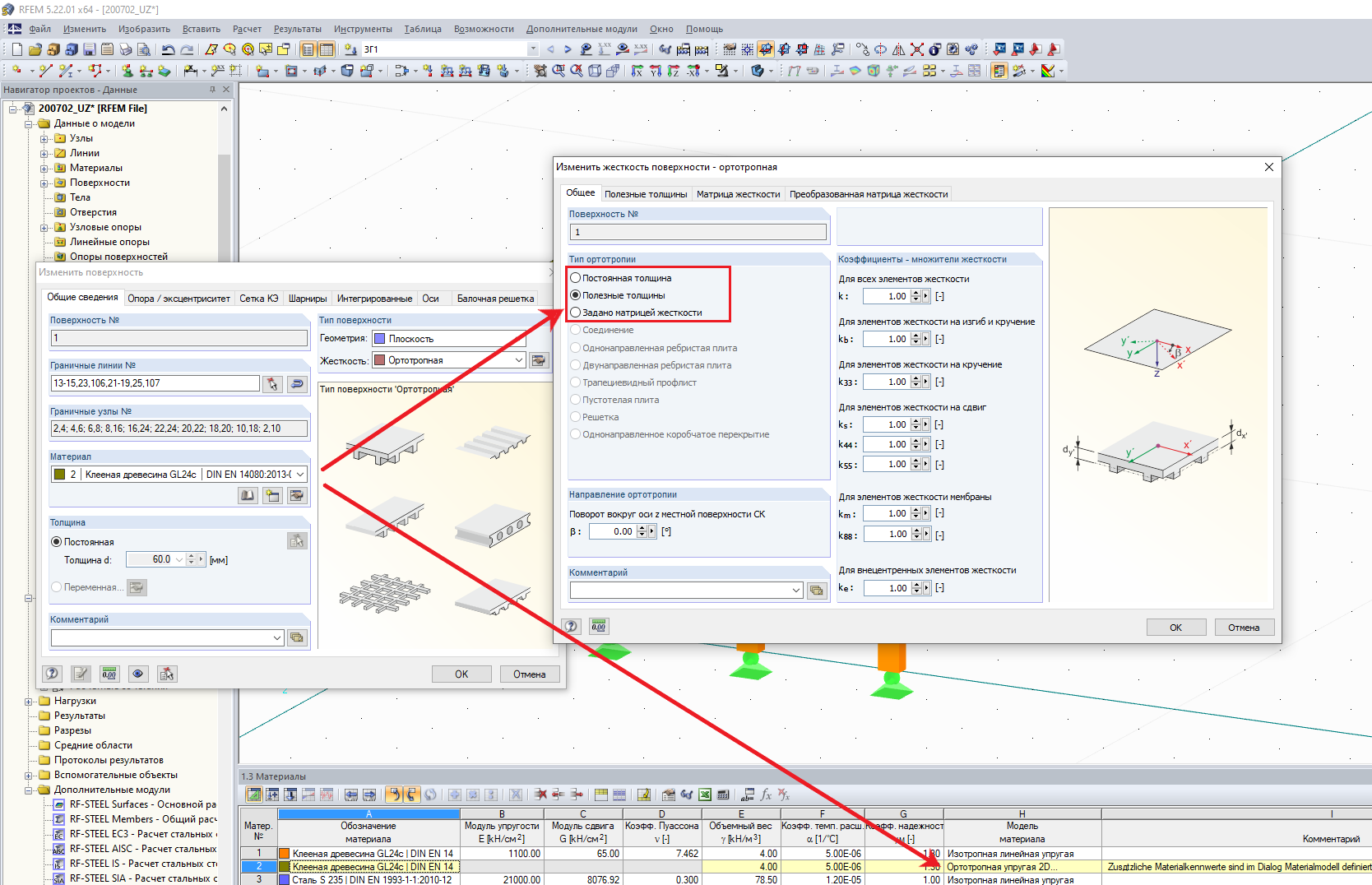This screenshot has width=1372, height=885.
Task: Click Отмена in orthotropic stiffness dialog
Action: [1244, 628]
